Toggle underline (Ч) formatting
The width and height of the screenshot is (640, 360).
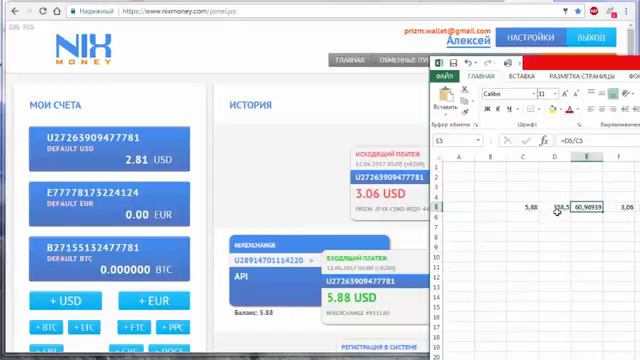(x=509, y=109)
